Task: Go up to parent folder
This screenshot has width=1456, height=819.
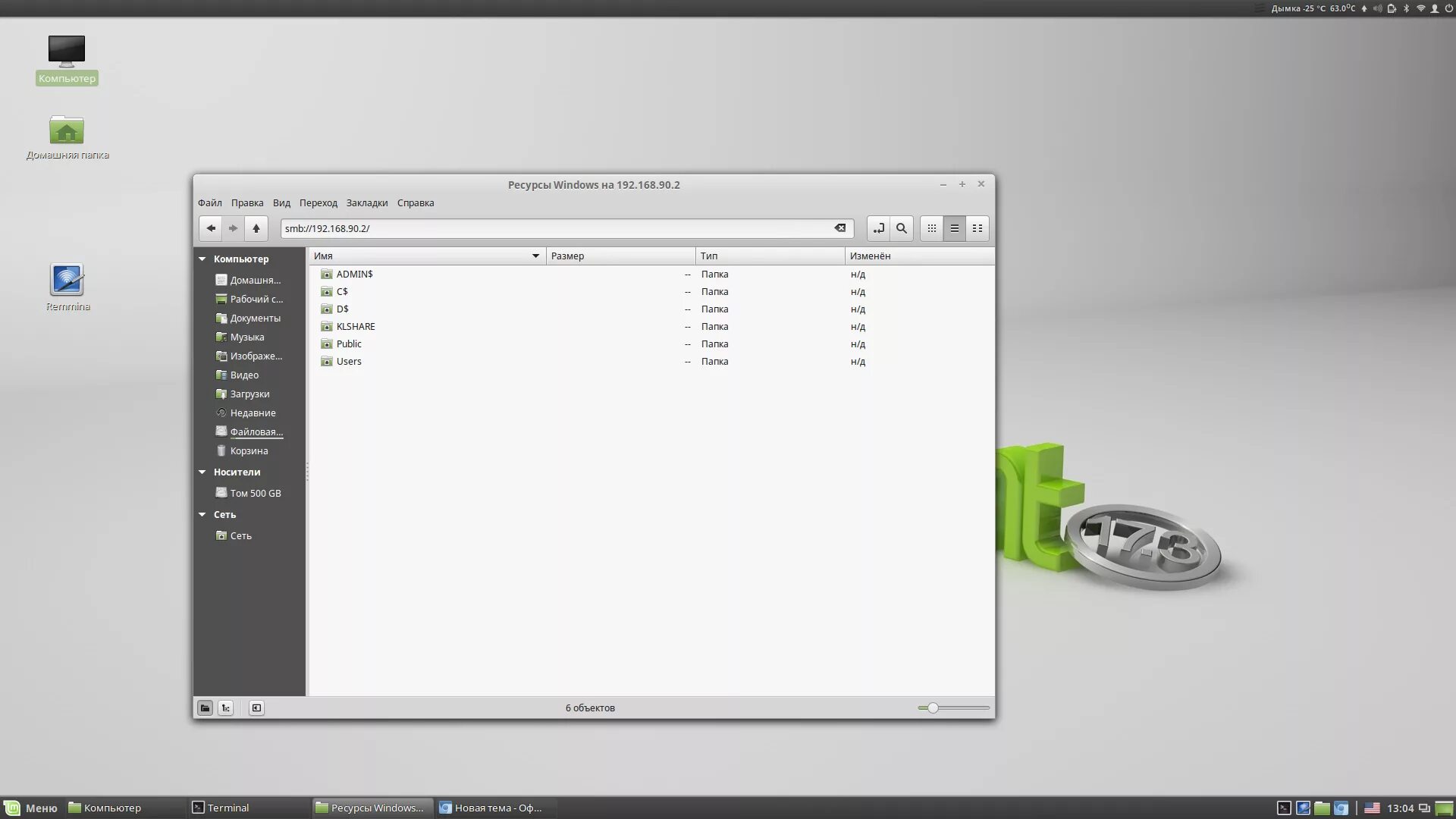Action: tap(256, 228)
